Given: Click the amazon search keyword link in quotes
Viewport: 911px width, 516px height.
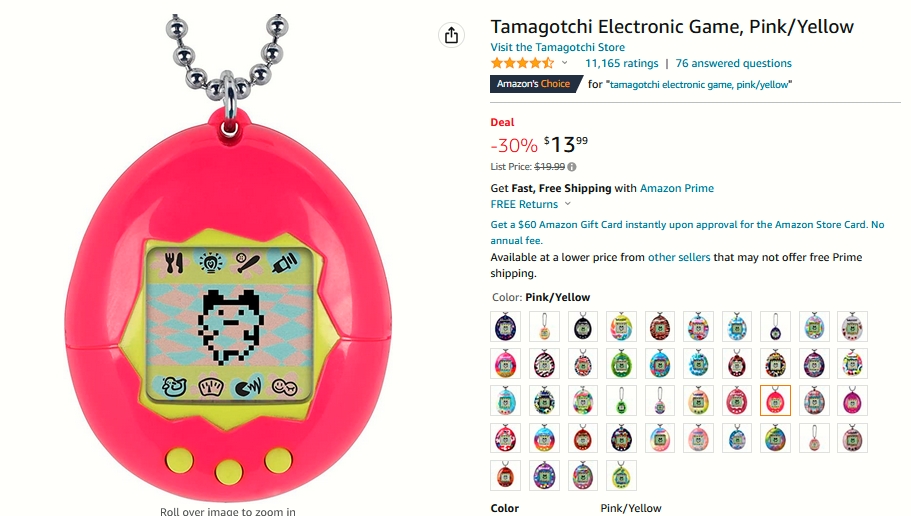Looking at the screenshot, I should click(699, 84).
